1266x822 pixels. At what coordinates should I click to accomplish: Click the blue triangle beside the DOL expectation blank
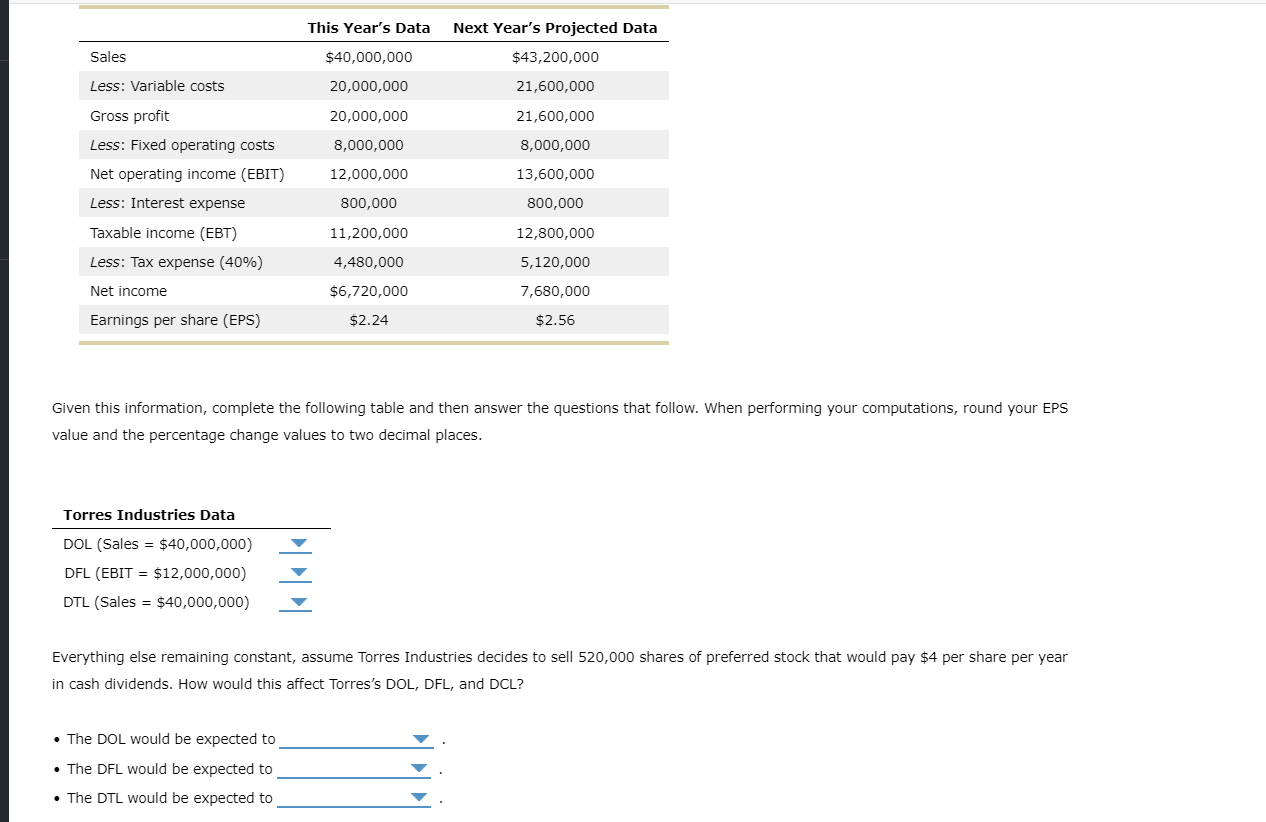coord(420,739)
